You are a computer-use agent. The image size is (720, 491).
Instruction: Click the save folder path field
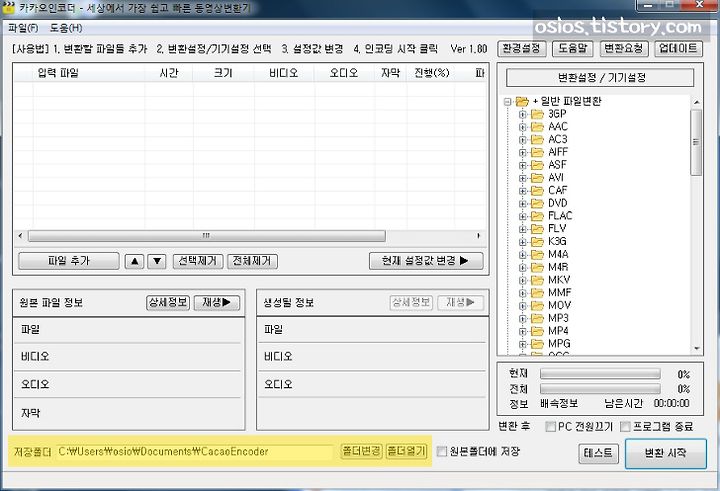pyautogui.click(x=195, y=451)
